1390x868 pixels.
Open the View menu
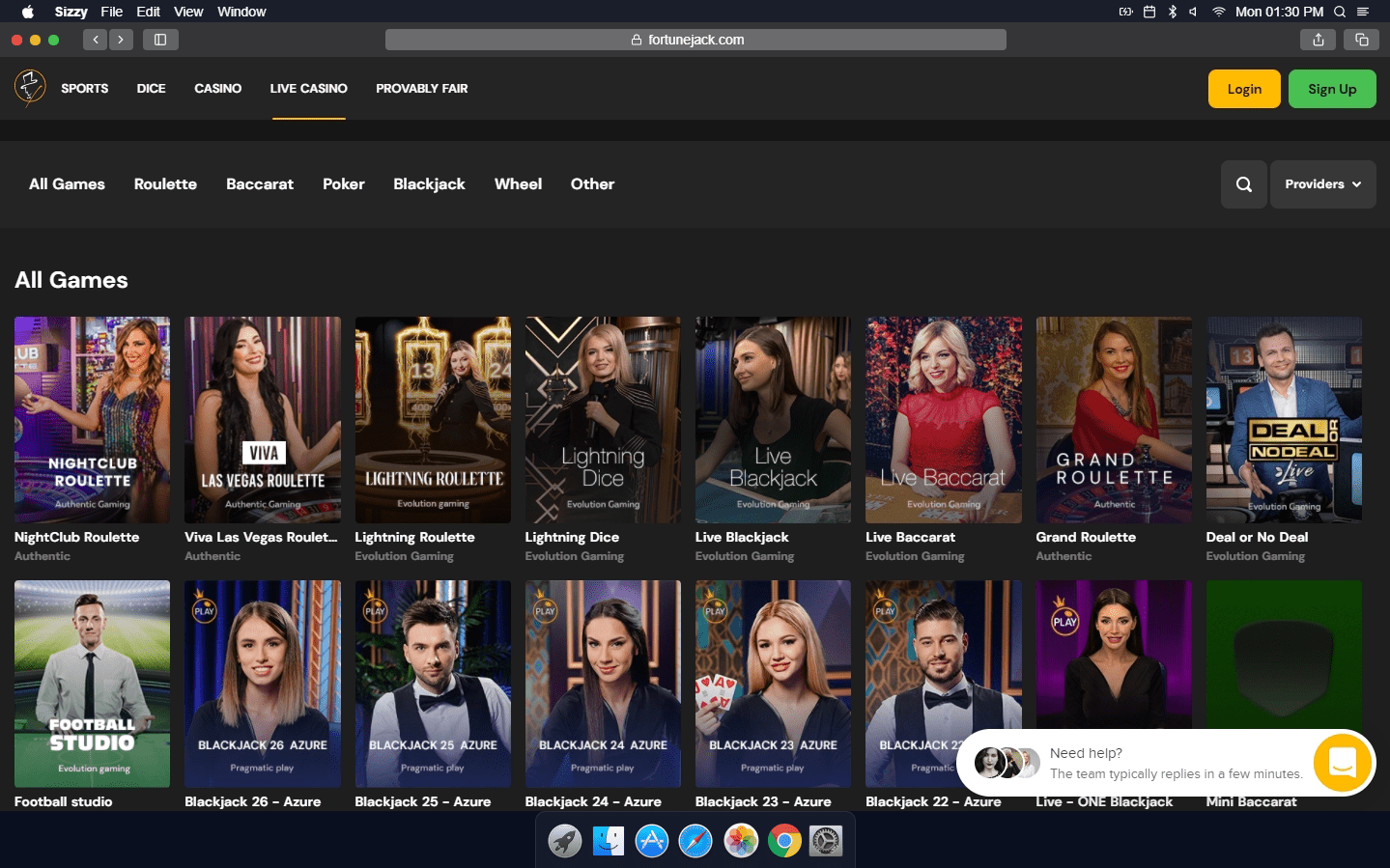pos(188,12)
